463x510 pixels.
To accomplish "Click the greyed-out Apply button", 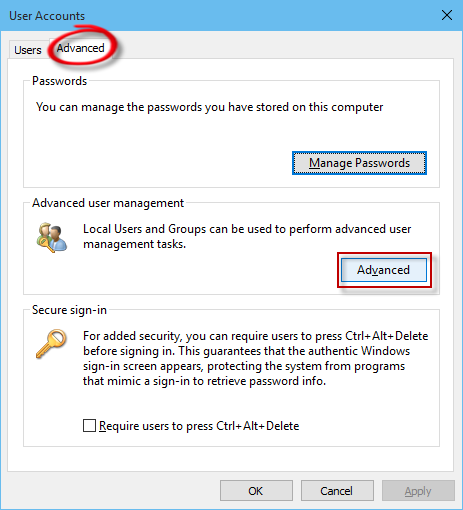I will (x=418, y=491).
